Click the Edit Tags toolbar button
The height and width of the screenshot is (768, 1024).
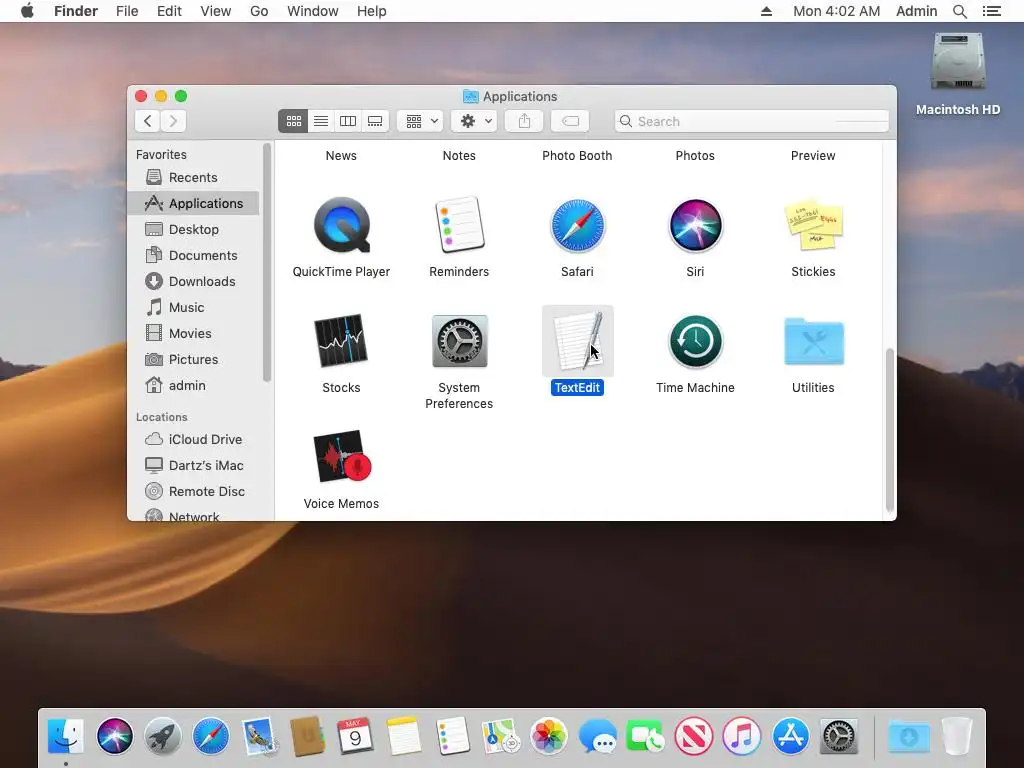tap(570, 121)
